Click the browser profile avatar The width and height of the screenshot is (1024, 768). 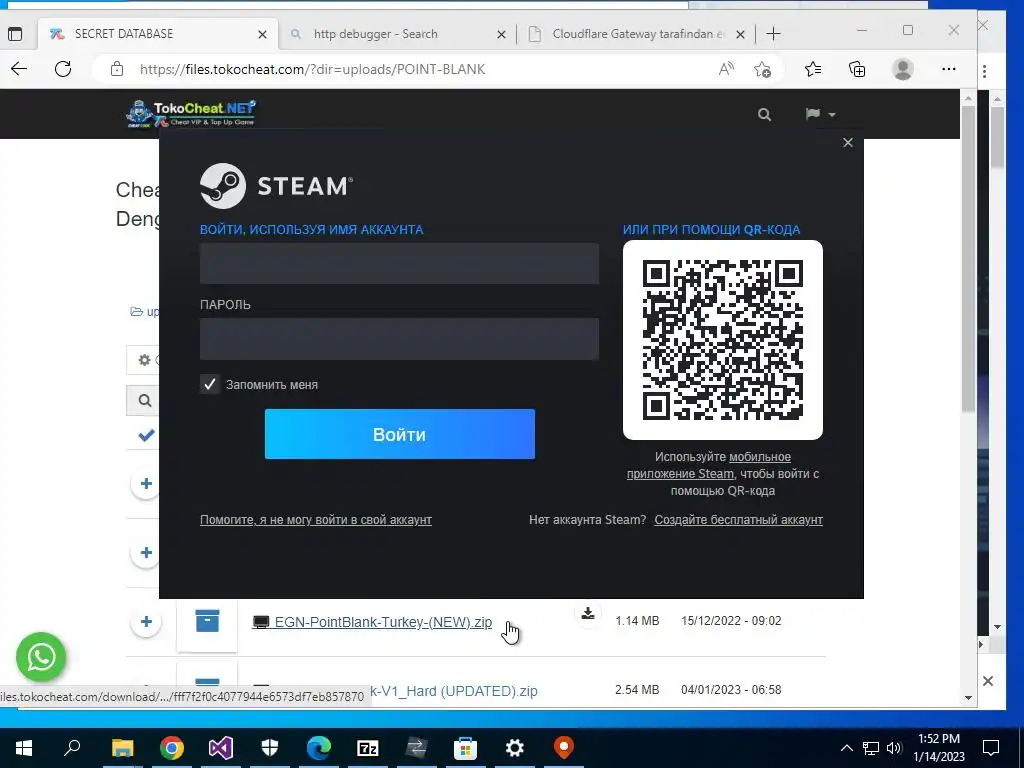pyautogui.click(x=903, y=69)
